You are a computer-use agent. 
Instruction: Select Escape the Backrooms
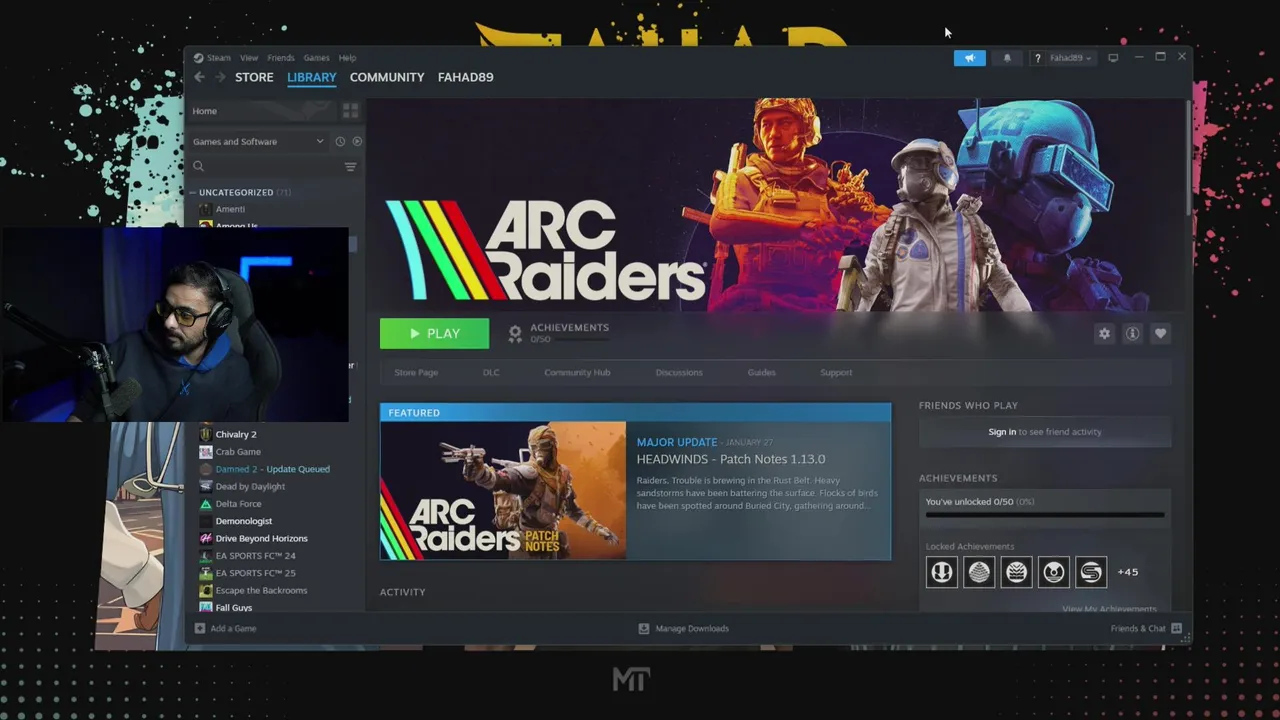[x=261, y=590]
